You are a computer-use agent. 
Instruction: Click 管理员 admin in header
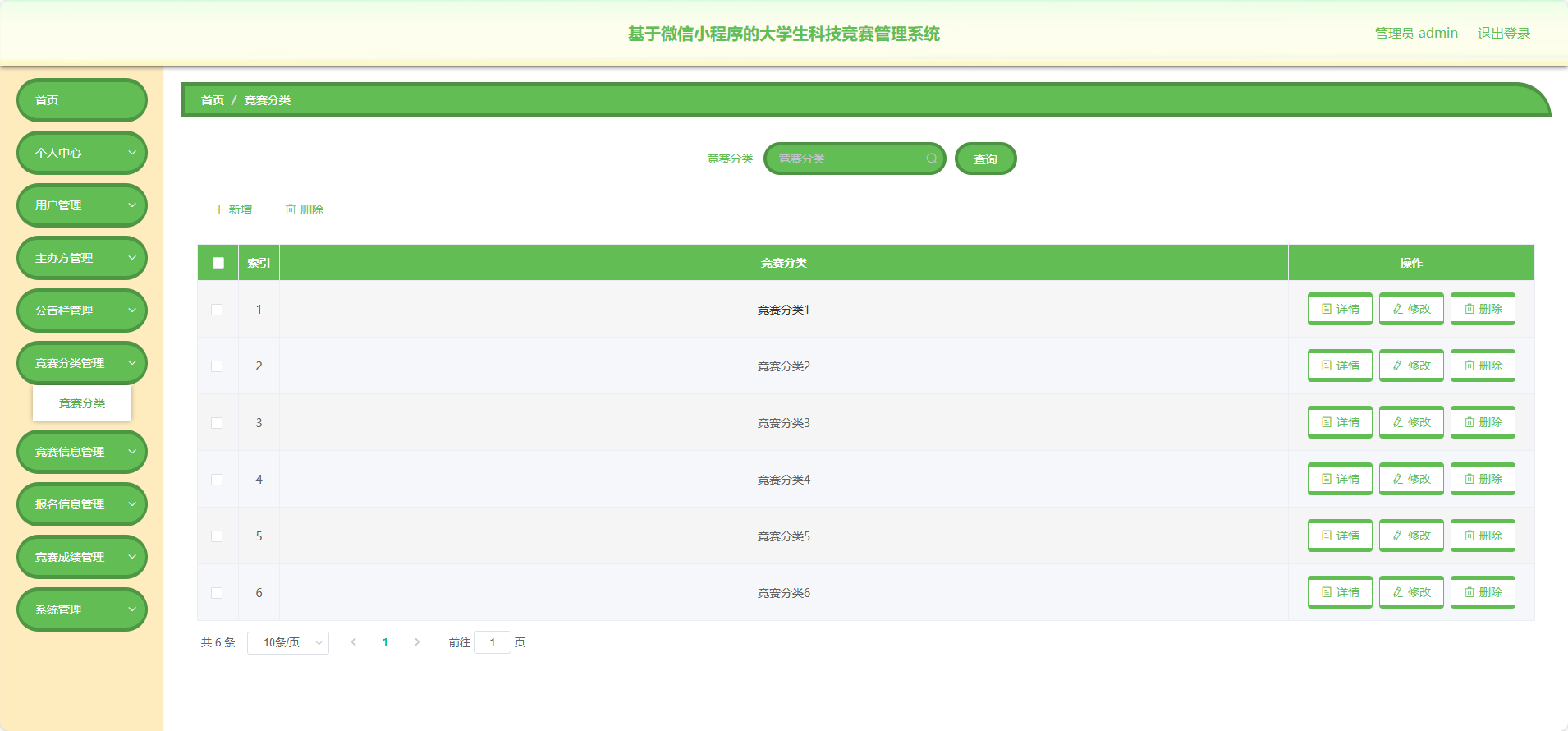(1416, 34)
